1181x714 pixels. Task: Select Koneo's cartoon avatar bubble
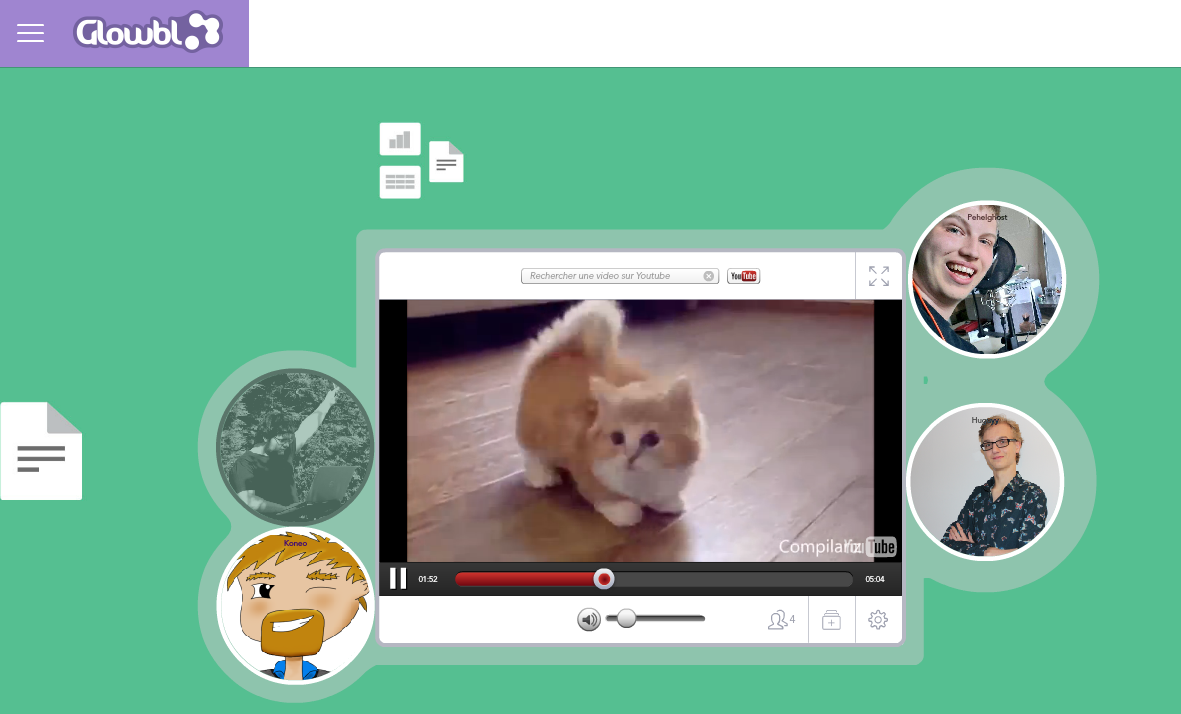tap(295, 606)
